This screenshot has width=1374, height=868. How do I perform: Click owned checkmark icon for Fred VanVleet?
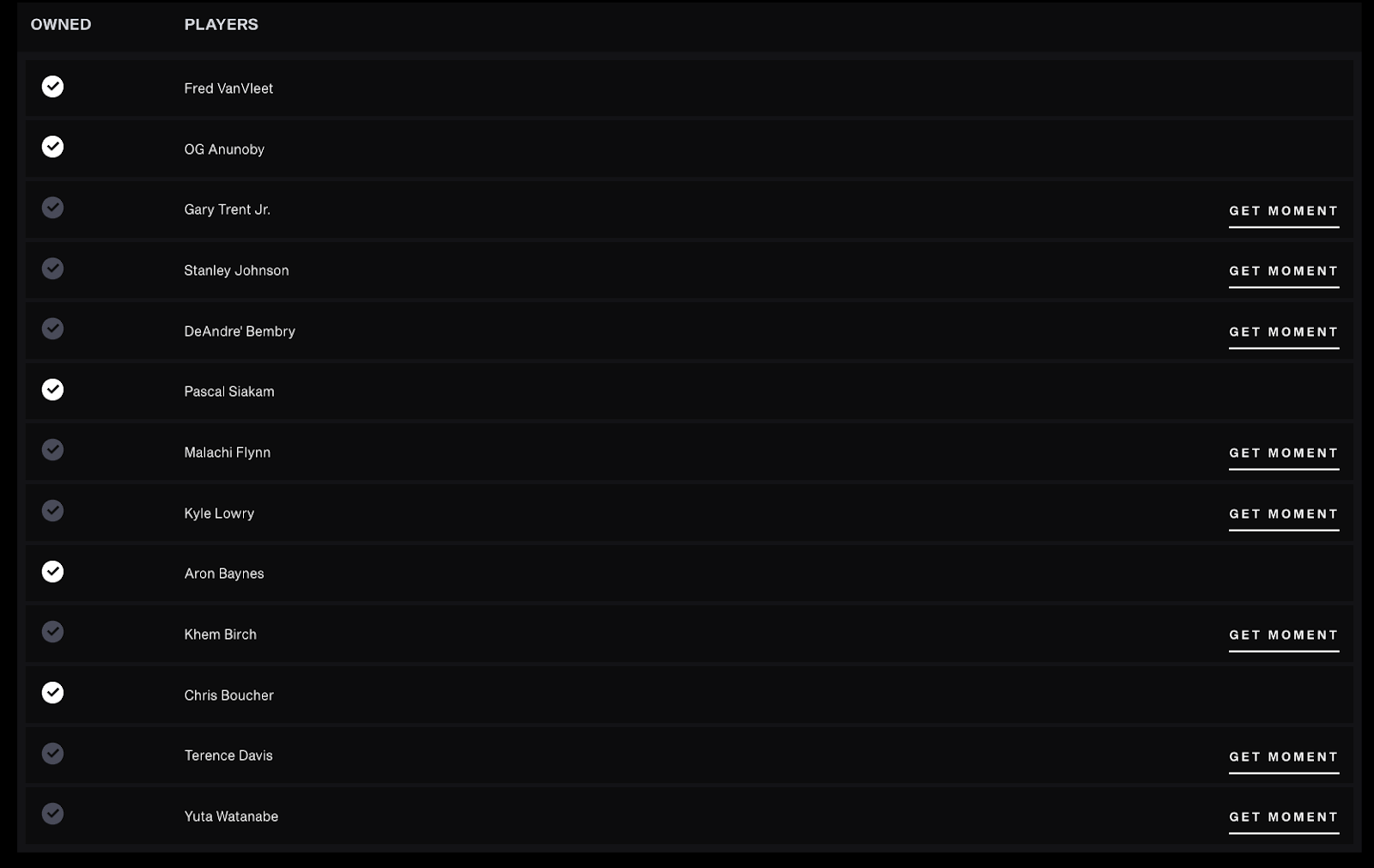[x=52, y=87]
